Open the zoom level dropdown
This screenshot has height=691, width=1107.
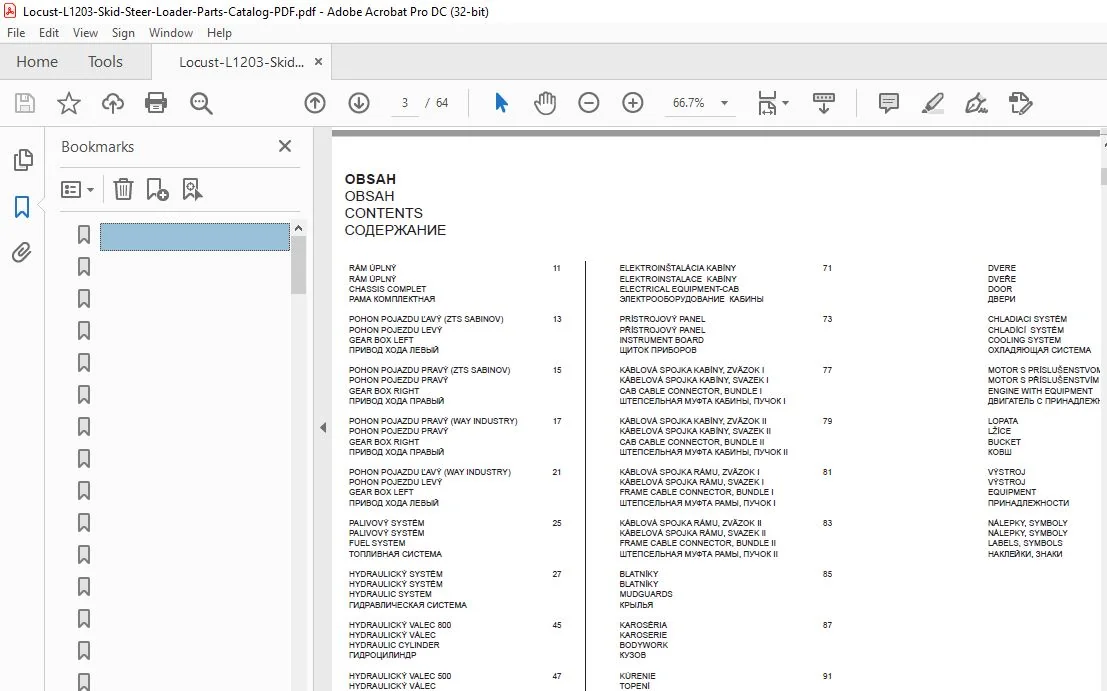(x=724, y=103)
